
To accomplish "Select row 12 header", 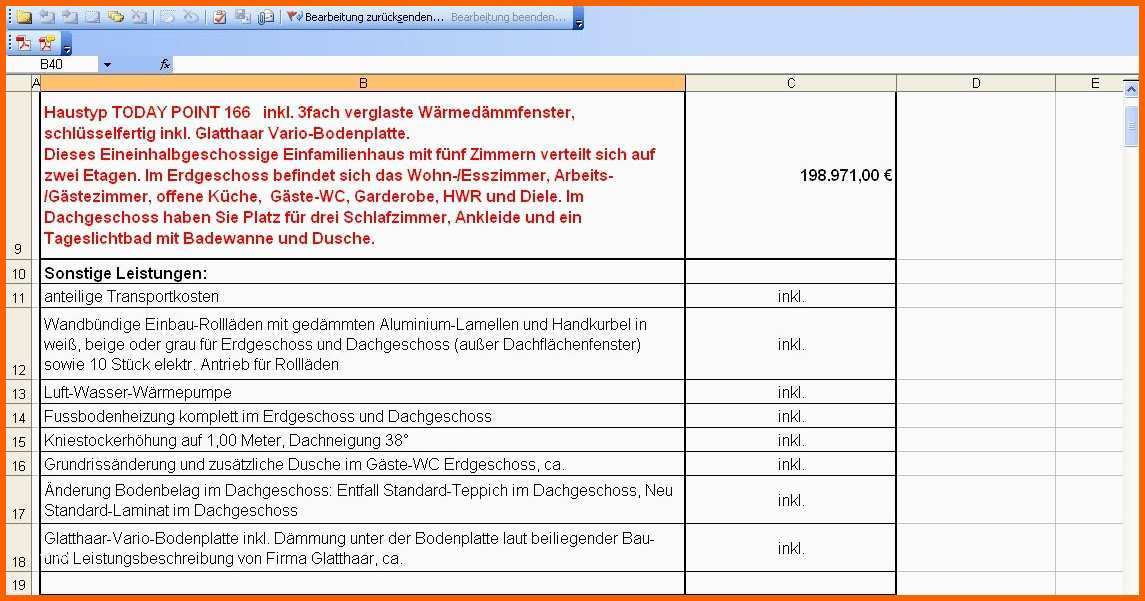I will 18,344.
